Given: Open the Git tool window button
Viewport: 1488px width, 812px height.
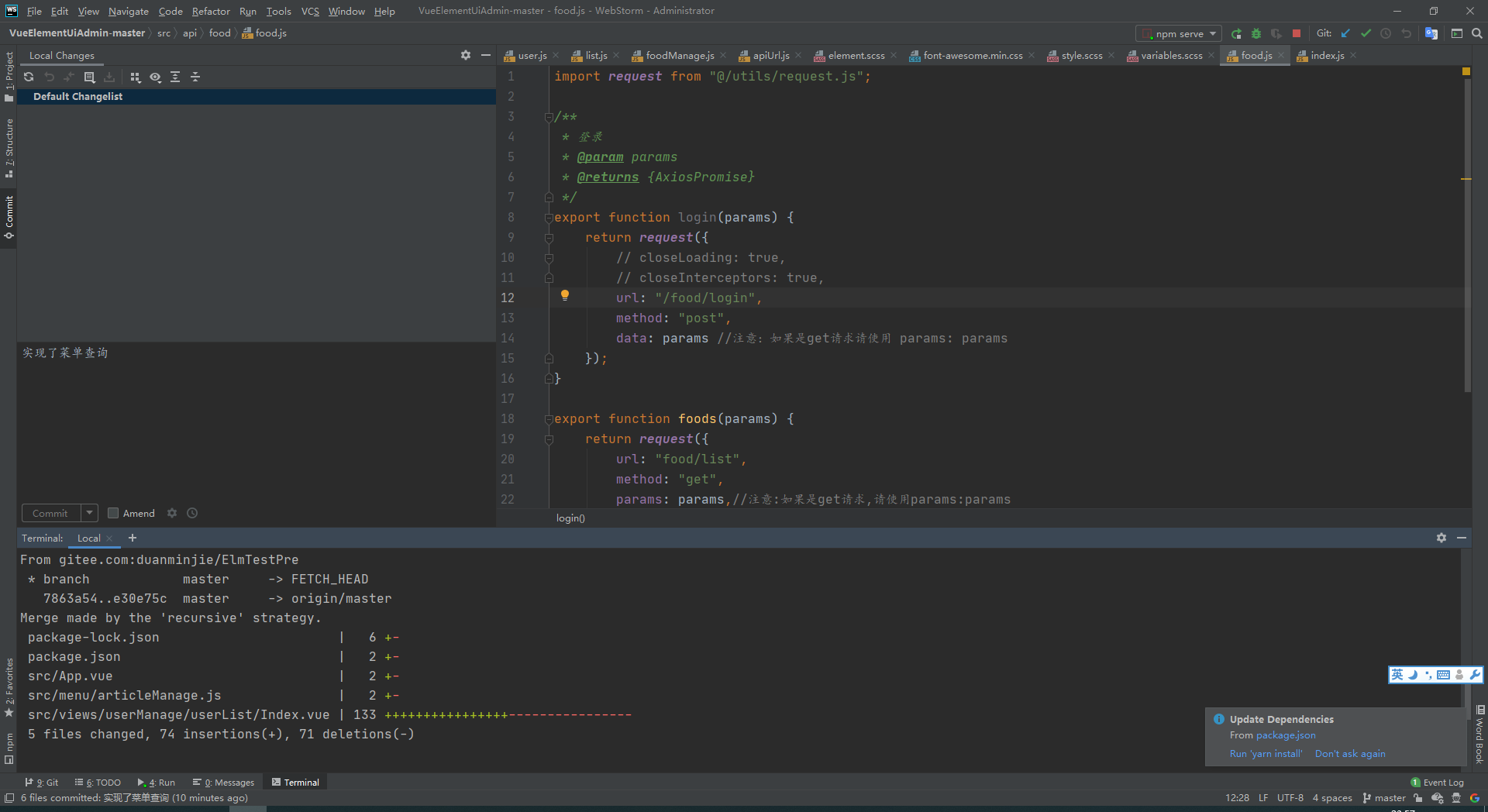Looking at the screenshot, I should pos(42,783).
